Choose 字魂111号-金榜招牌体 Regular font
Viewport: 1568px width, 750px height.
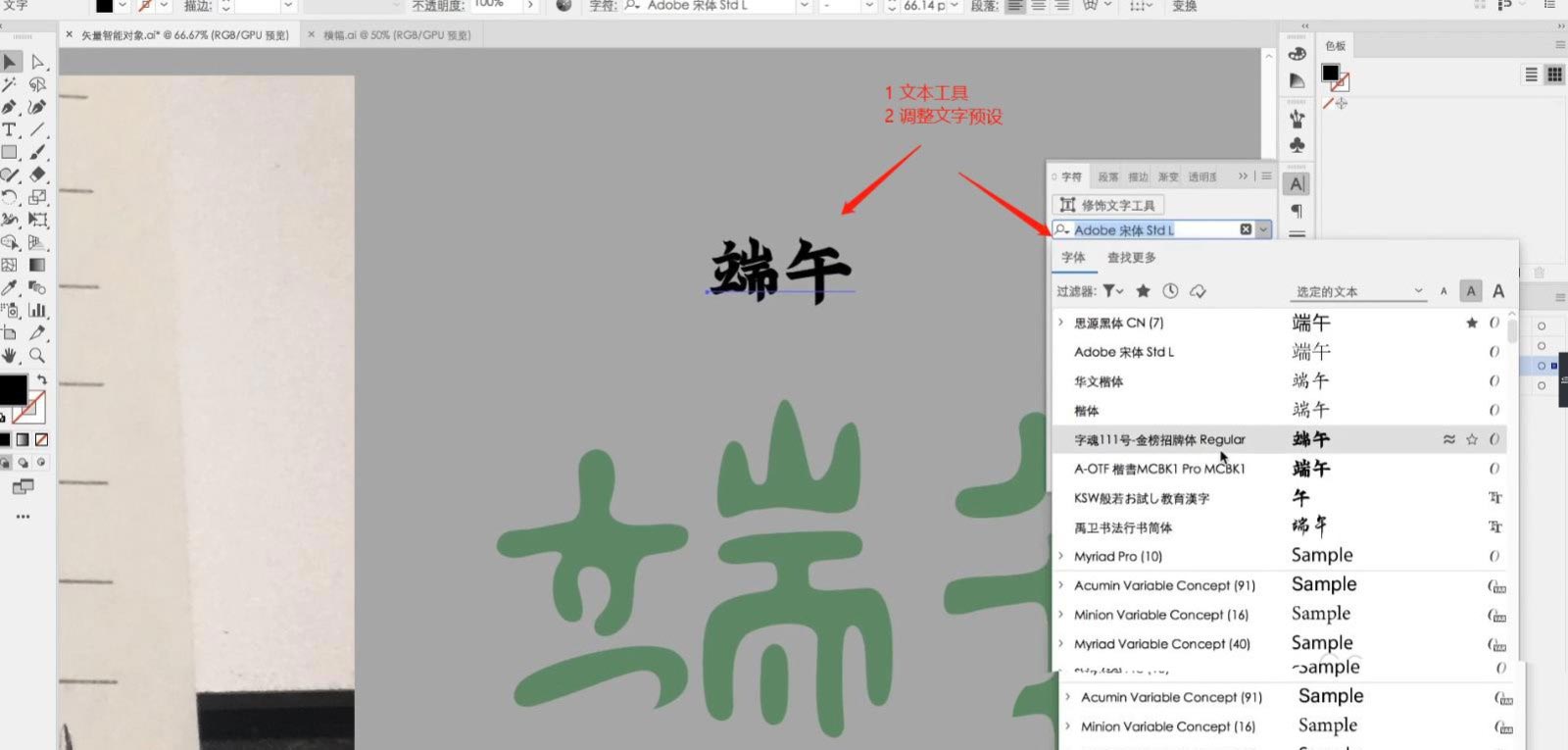coord(1279,439)
